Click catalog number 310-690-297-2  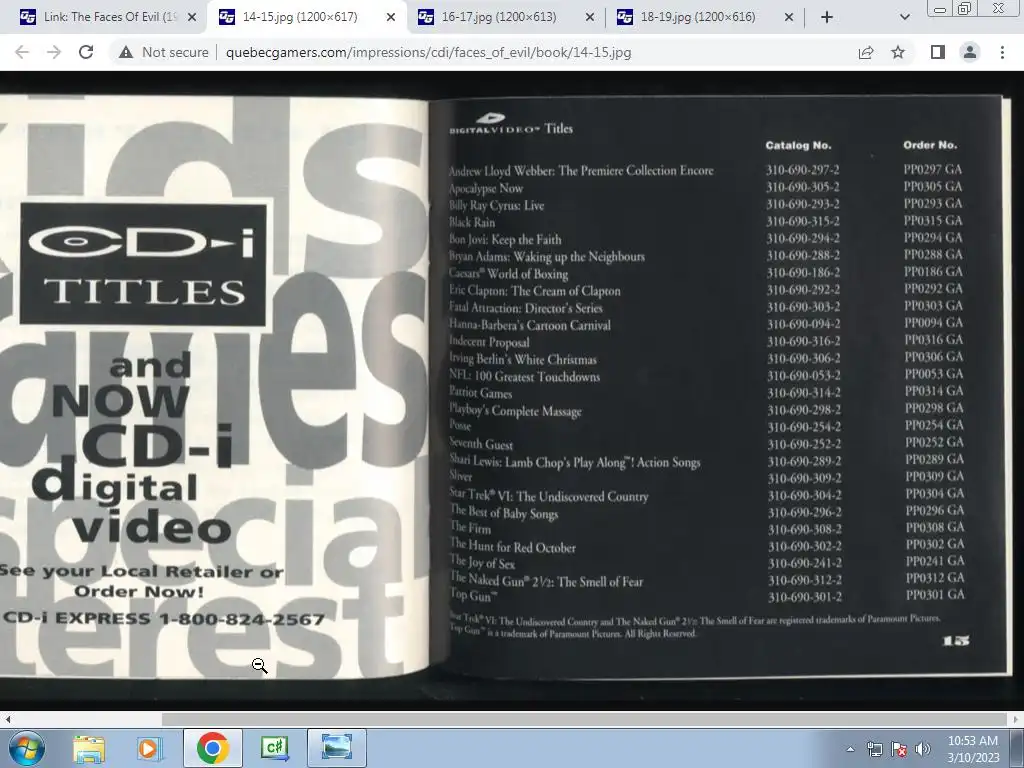(803, 170)
